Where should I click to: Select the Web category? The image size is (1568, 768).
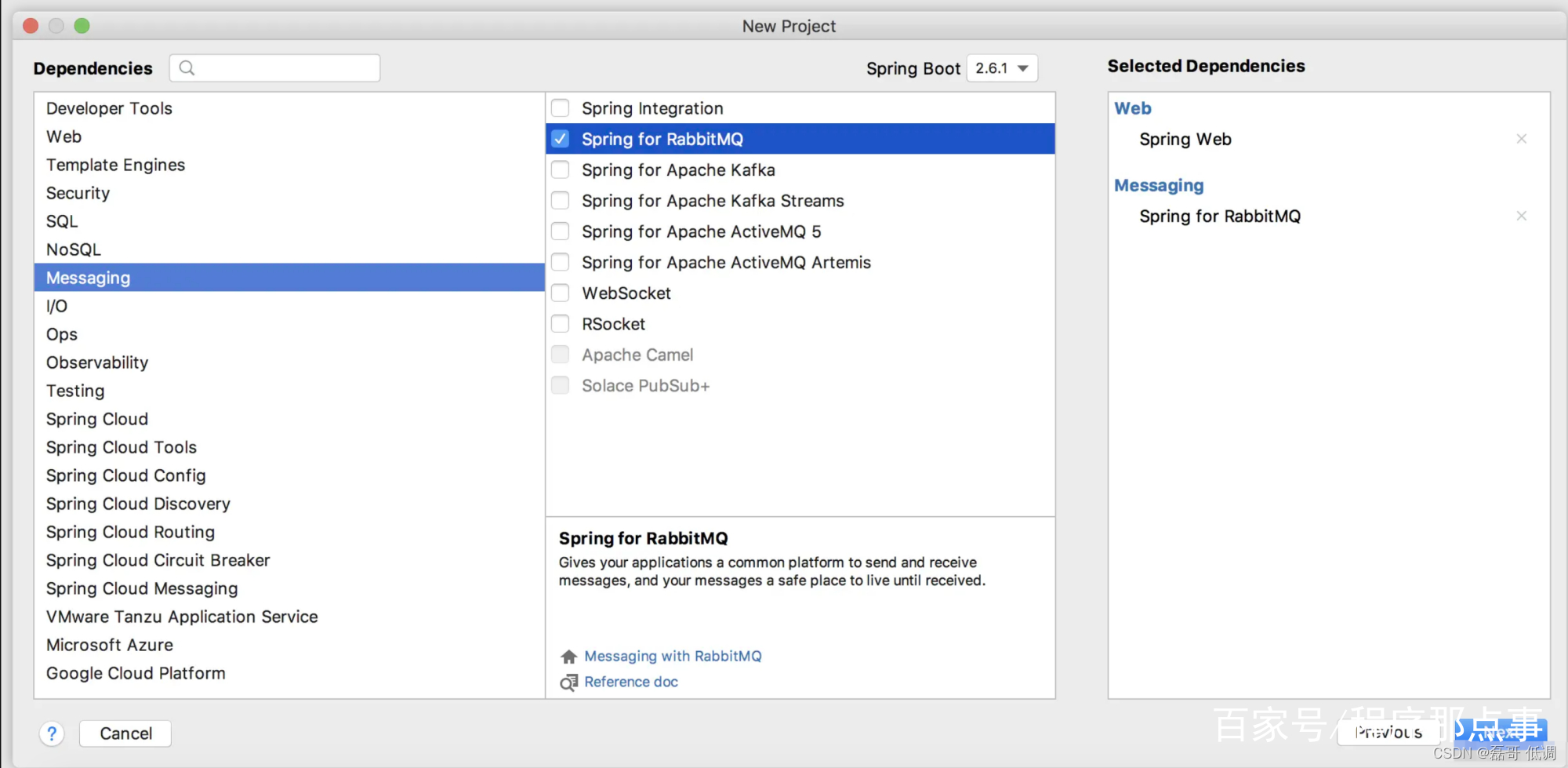(289, 136)
